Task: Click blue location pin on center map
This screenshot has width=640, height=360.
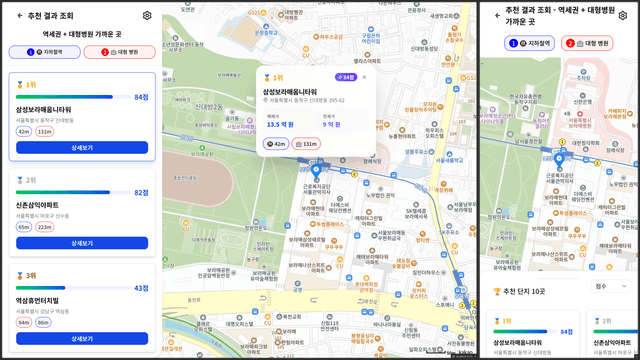Action: pyautogui.click(x=316, y=172)
